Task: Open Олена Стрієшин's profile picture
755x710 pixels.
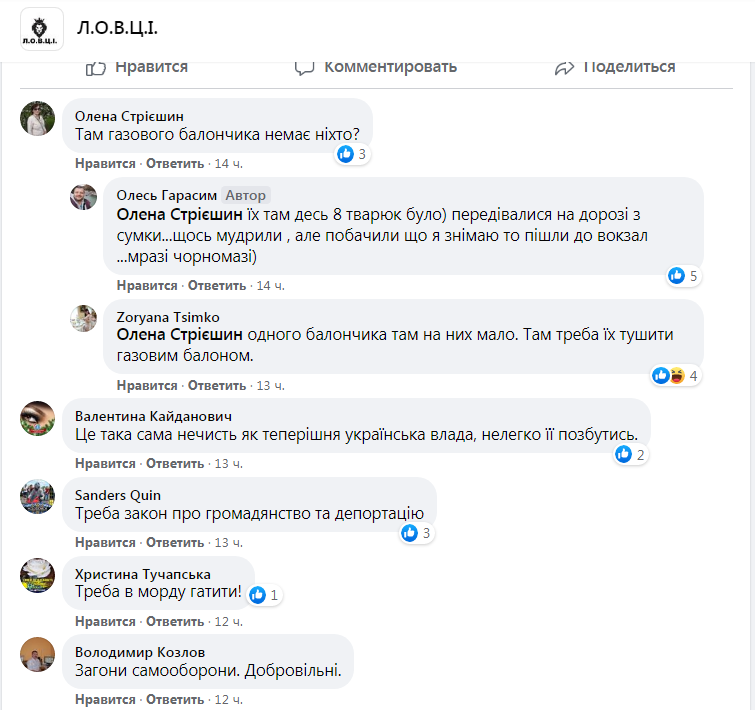Action: click(x=38, y=118)
